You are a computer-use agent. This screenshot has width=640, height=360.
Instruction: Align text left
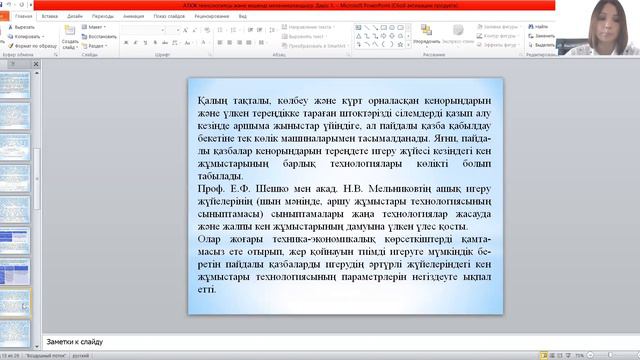coord(220,42)
